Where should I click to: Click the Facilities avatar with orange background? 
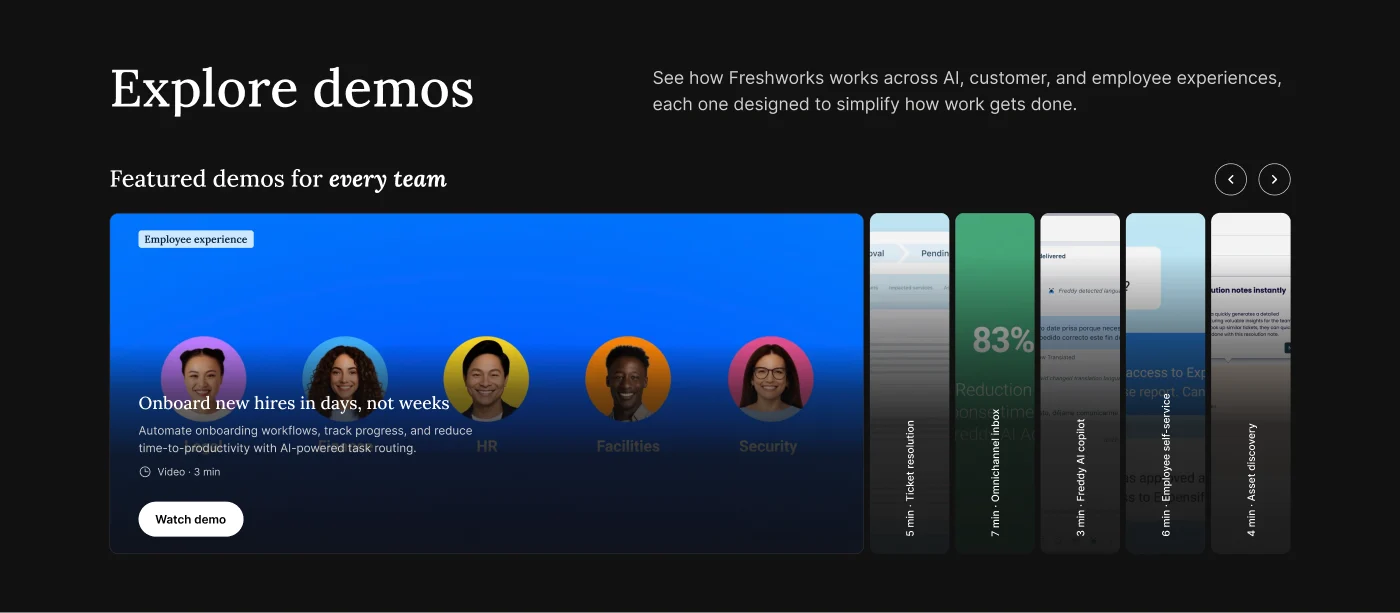[628, 379]
